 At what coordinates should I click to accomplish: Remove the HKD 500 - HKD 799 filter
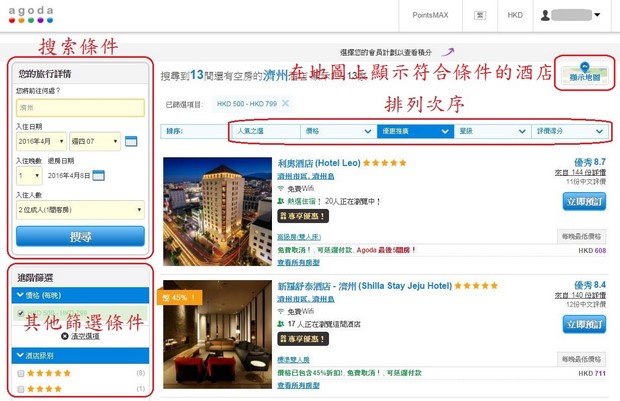pos(285,104)
